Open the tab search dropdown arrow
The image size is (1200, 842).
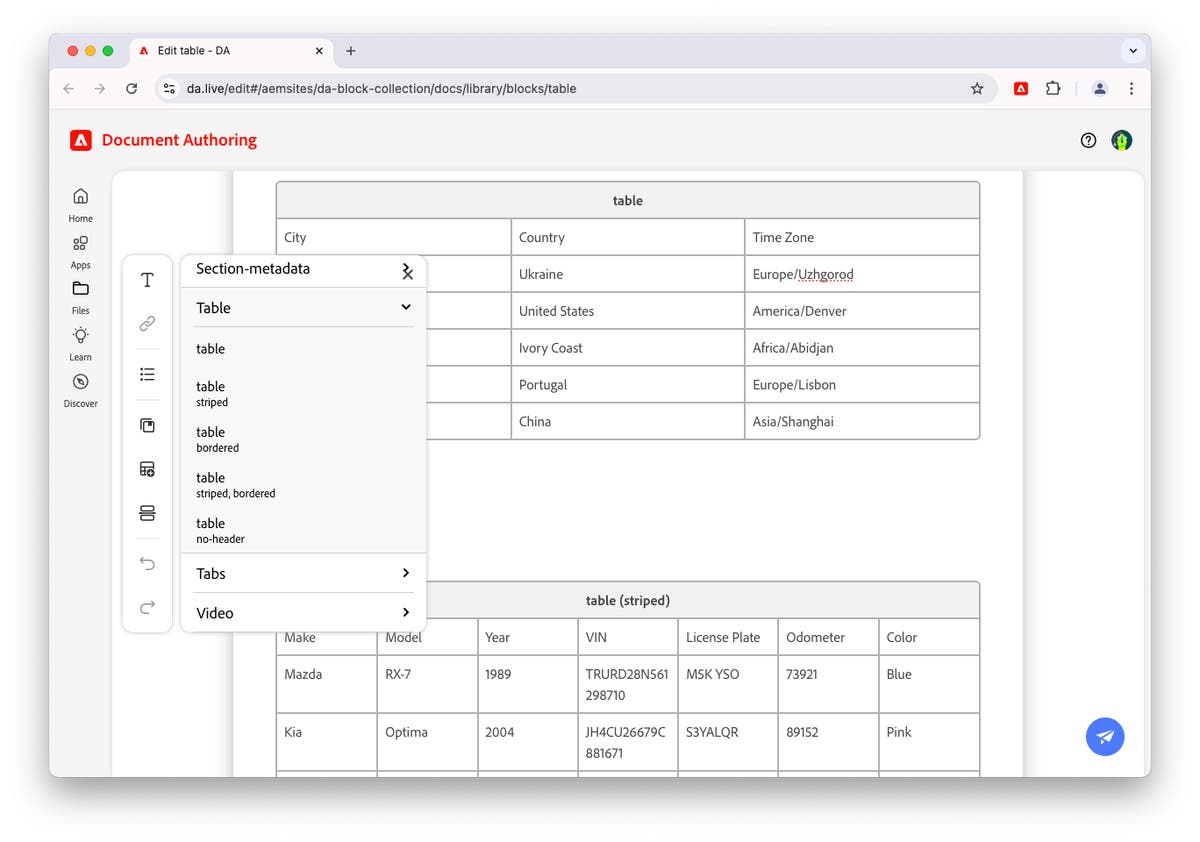(1133, 51)
